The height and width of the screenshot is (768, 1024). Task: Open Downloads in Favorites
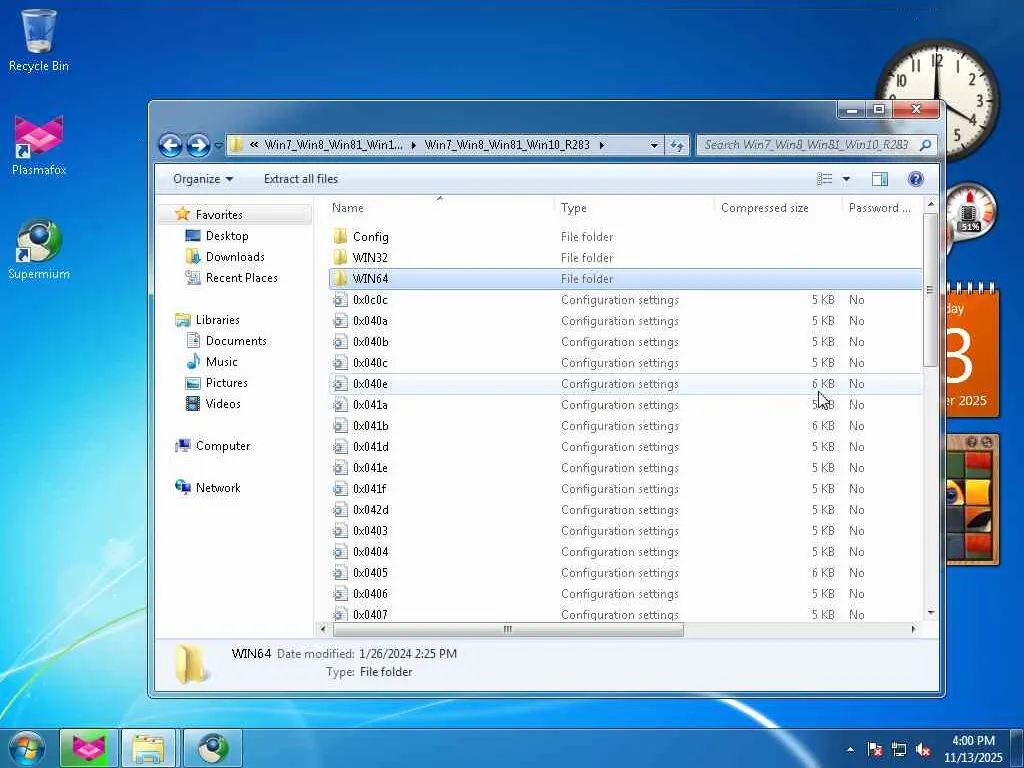pyautogui.click(x=235, y=257)
